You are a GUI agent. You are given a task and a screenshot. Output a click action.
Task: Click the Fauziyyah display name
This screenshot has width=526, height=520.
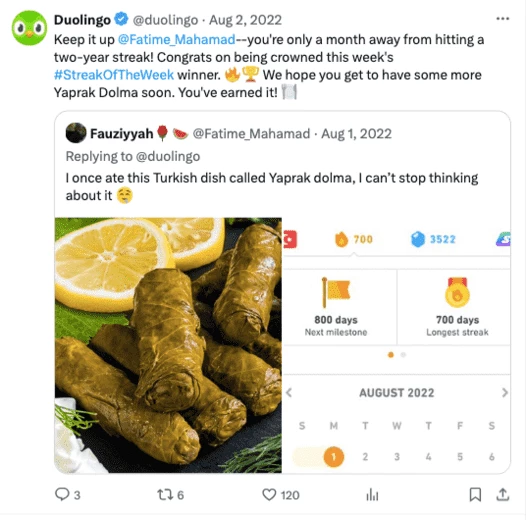click(x=121, y=134)
